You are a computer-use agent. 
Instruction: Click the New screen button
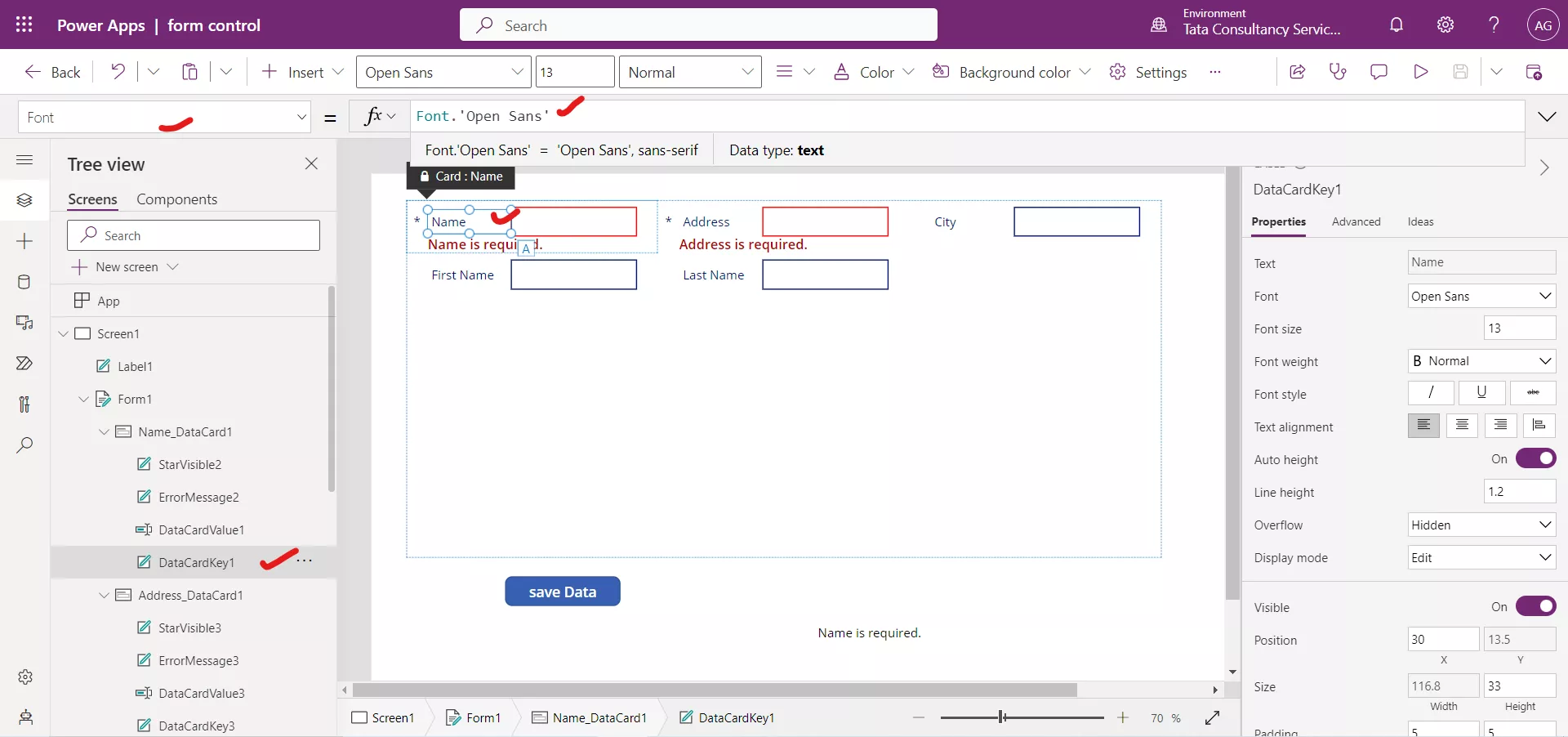tap(127, 267)
